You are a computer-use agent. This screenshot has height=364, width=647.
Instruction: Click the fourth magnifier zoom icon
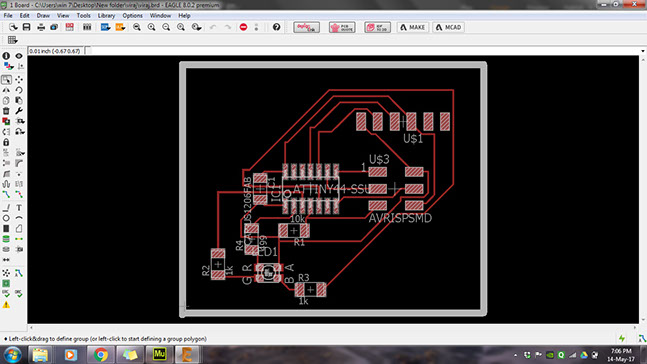point(181,27)
